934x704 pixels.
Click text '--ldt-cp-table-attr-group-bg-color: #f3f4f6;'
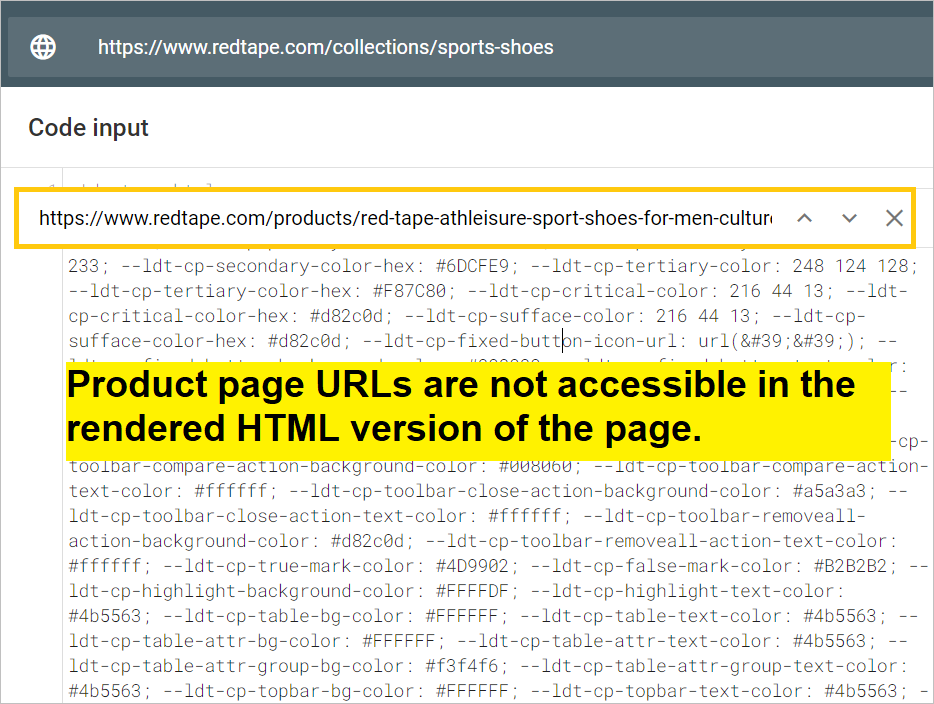coord(288,666)
